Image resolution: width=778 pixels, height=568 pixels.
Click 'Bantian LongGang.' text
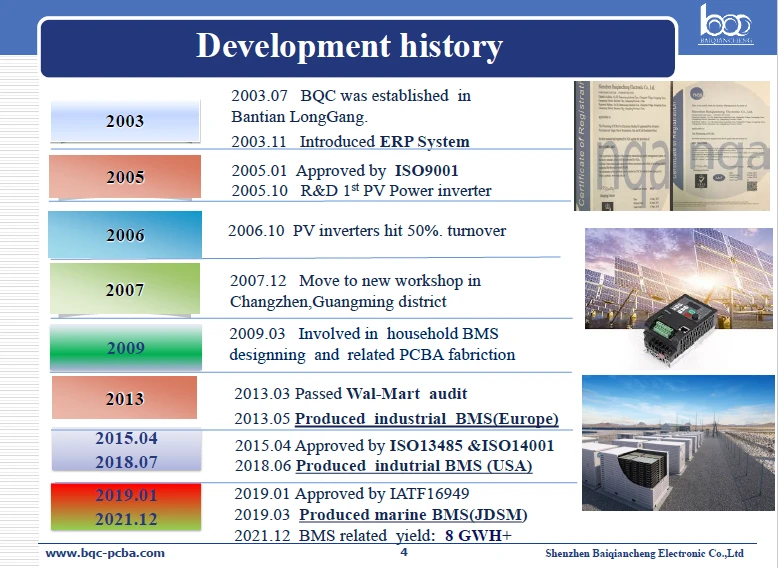299,117
